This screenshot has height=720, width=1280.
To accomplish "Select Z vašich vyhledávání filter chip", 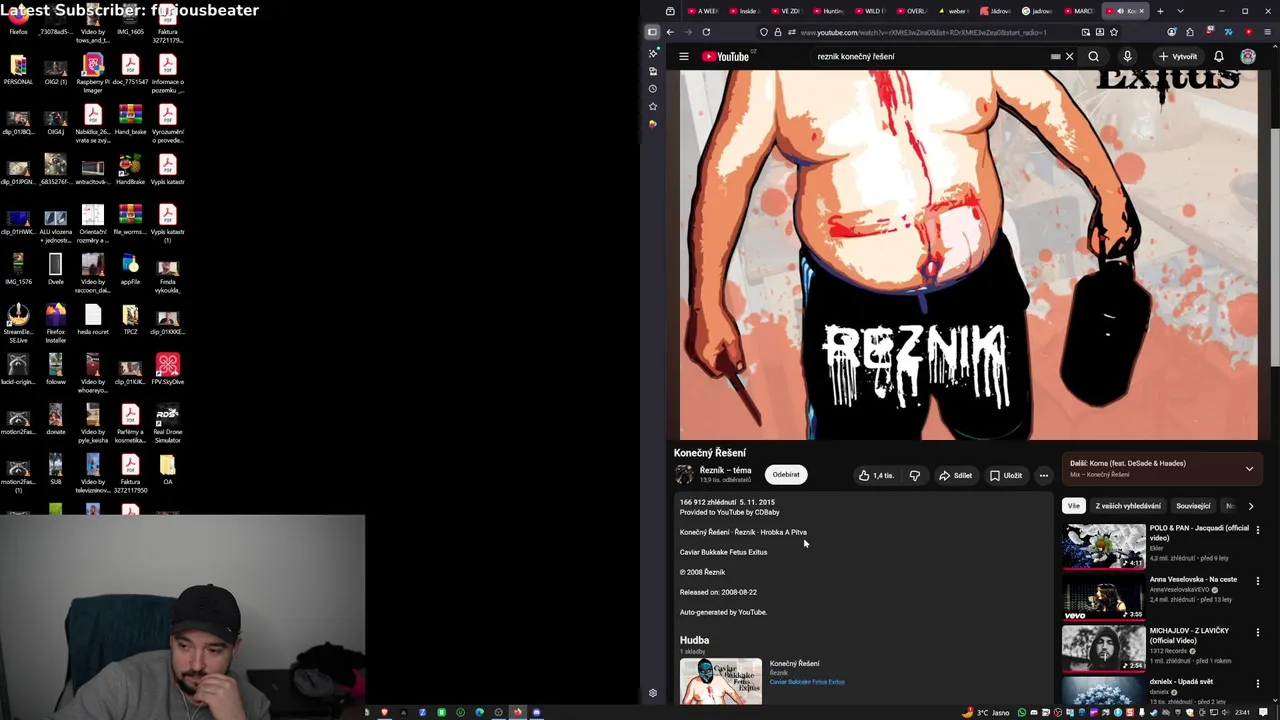I will click(1128, 506).
